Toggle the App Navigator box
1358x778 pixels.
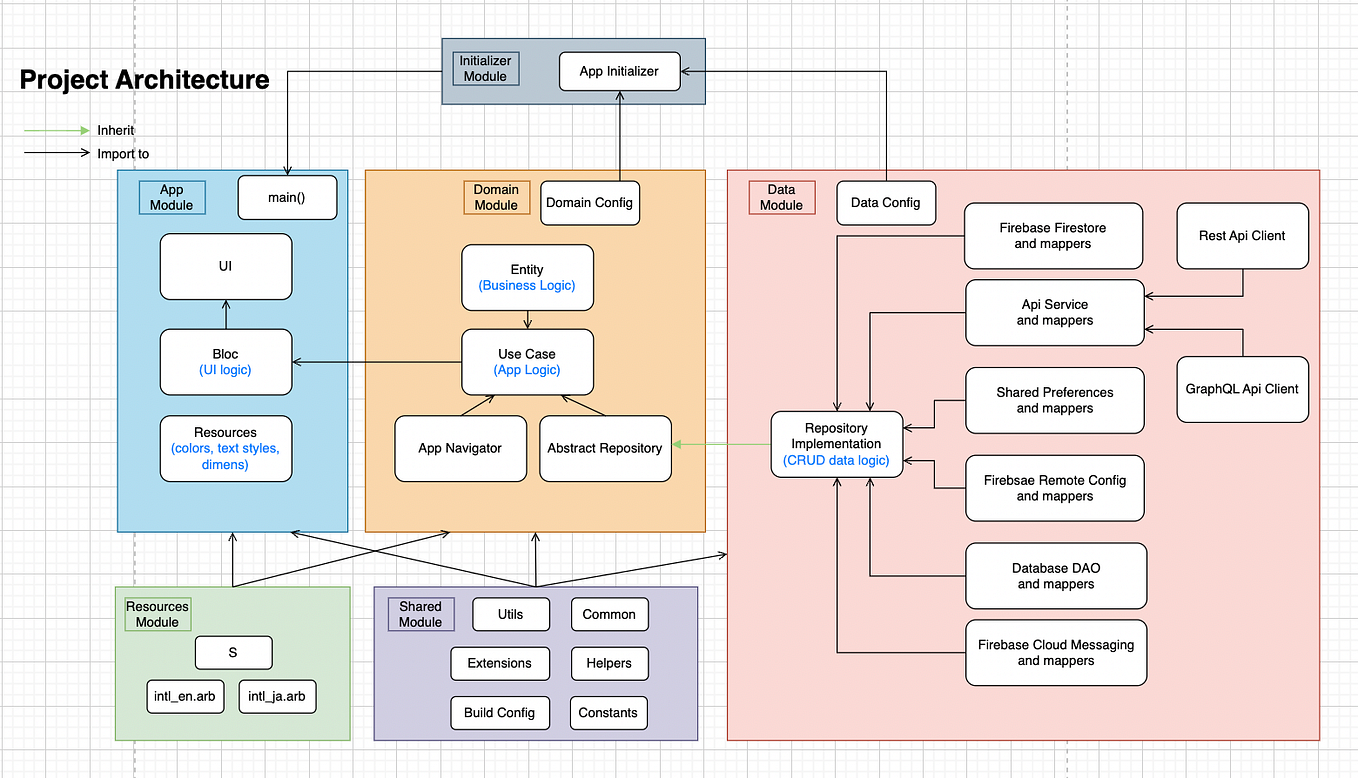click(460, 448)
